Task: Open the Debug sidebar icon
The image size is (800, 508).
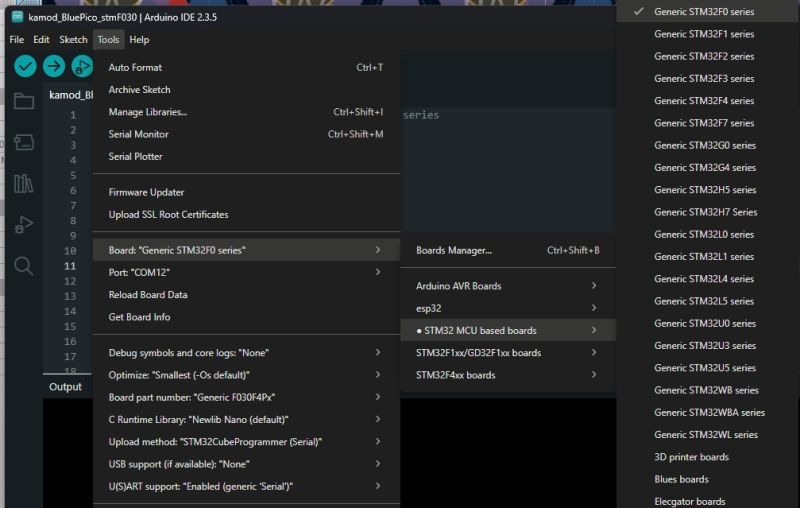Action: click(23, 225)
